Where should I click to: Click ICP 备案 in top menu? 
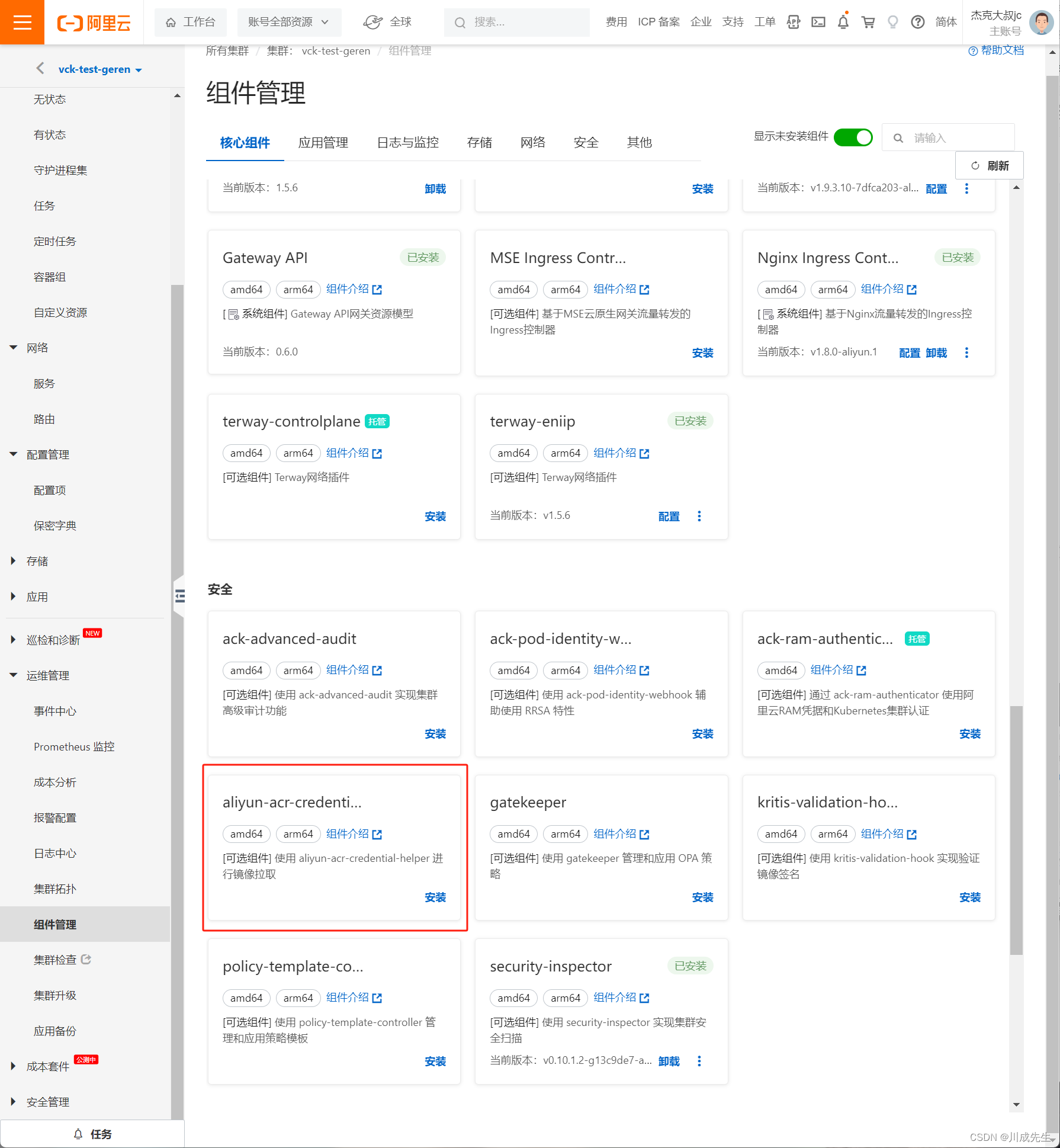pyautogui.click(x=659, y=23)
